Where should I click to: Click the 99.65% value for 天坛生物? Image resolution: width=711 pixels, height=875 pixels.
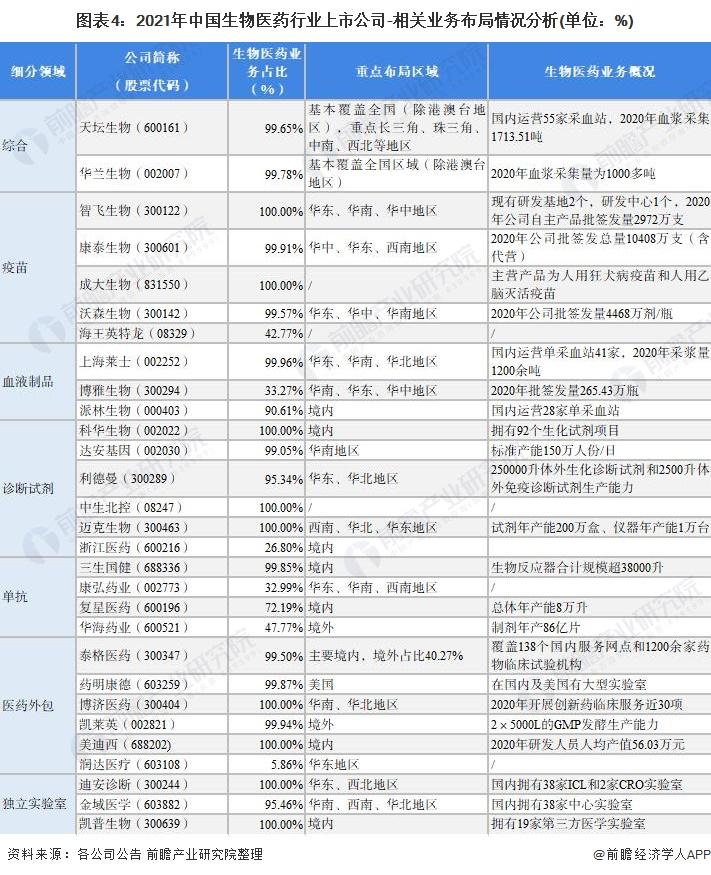284,128
